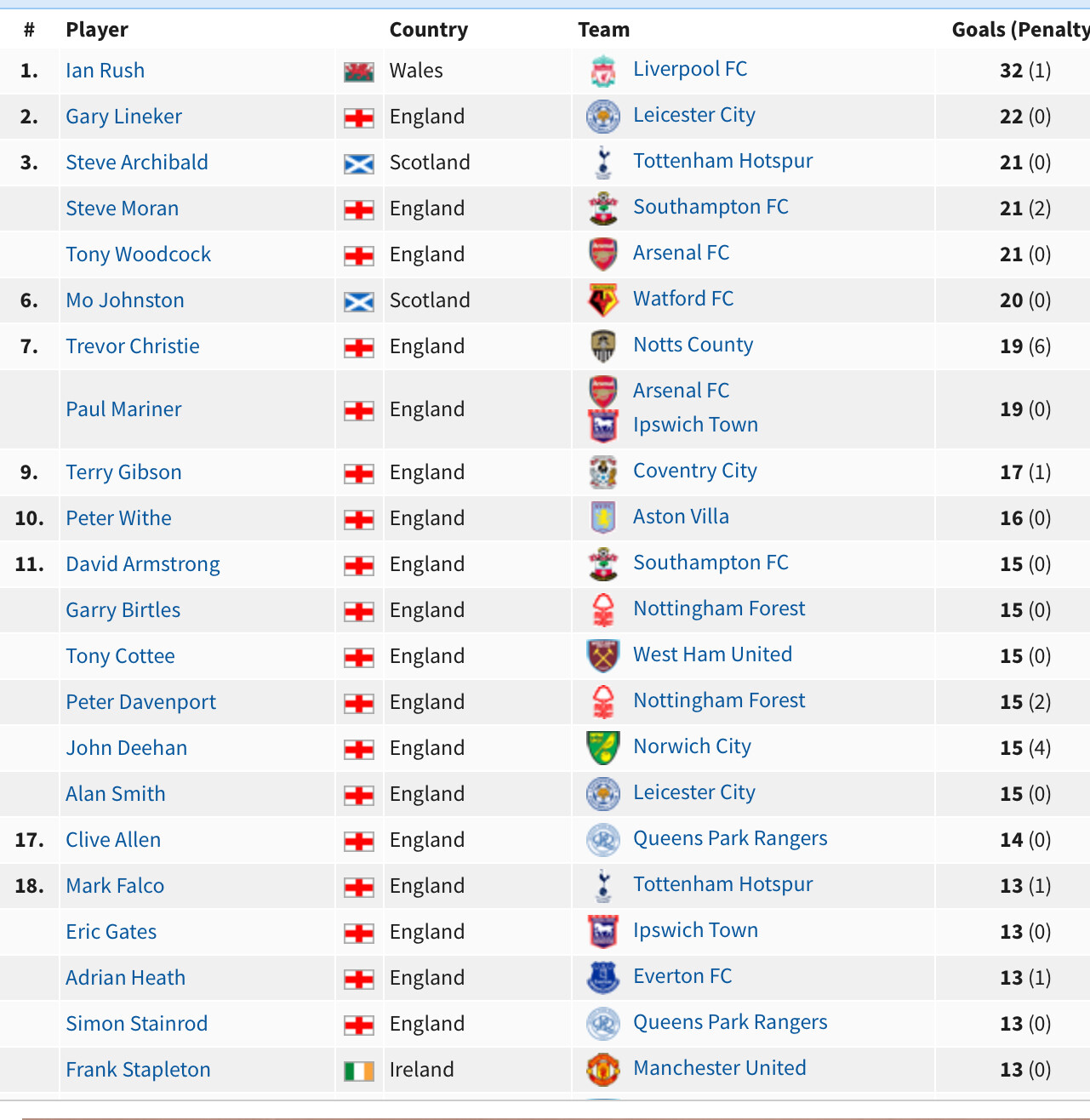The image size is (1090, 1120).
Task: Click the Wales flag icon beside Ian Rush
Action: 359,72
